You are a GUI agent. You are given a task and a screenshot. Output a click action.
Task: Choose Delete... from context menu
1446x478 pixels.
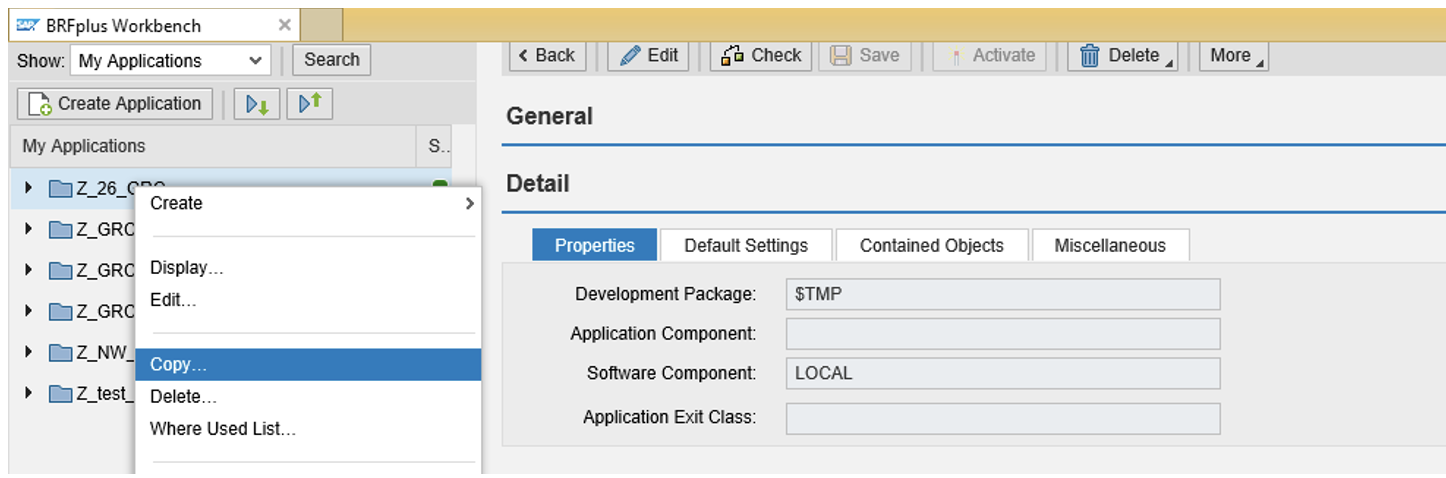(308, 397)
